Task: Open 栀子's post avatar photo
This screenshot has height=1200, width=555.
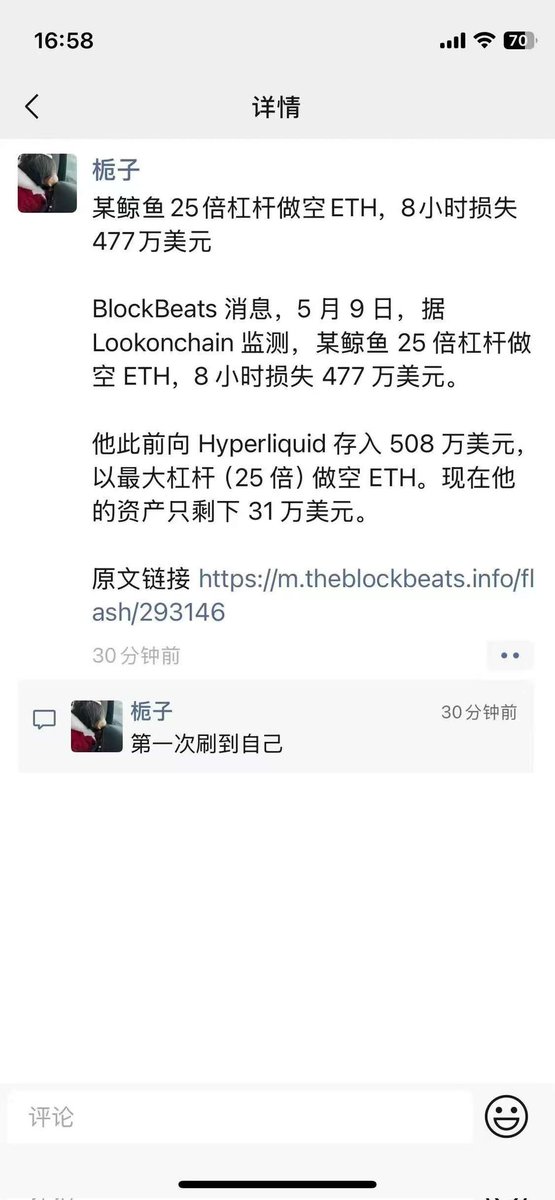Action: tap(47, 183)
